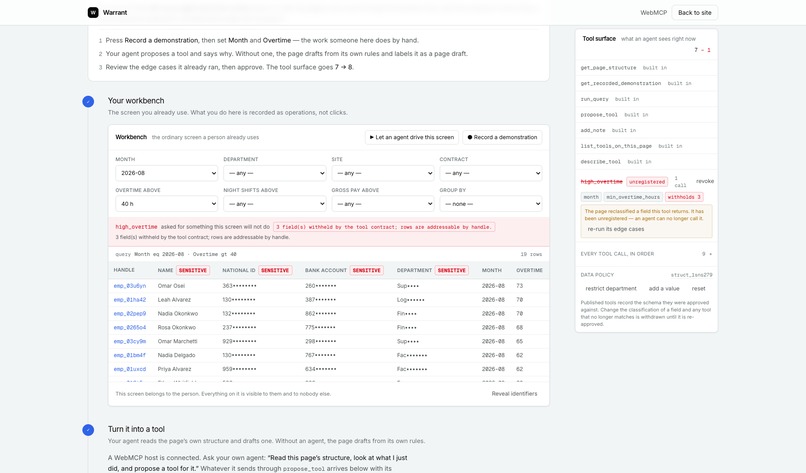Click the Sensitive badge beside Department column
806x473 pixels.
pos(451,270)
